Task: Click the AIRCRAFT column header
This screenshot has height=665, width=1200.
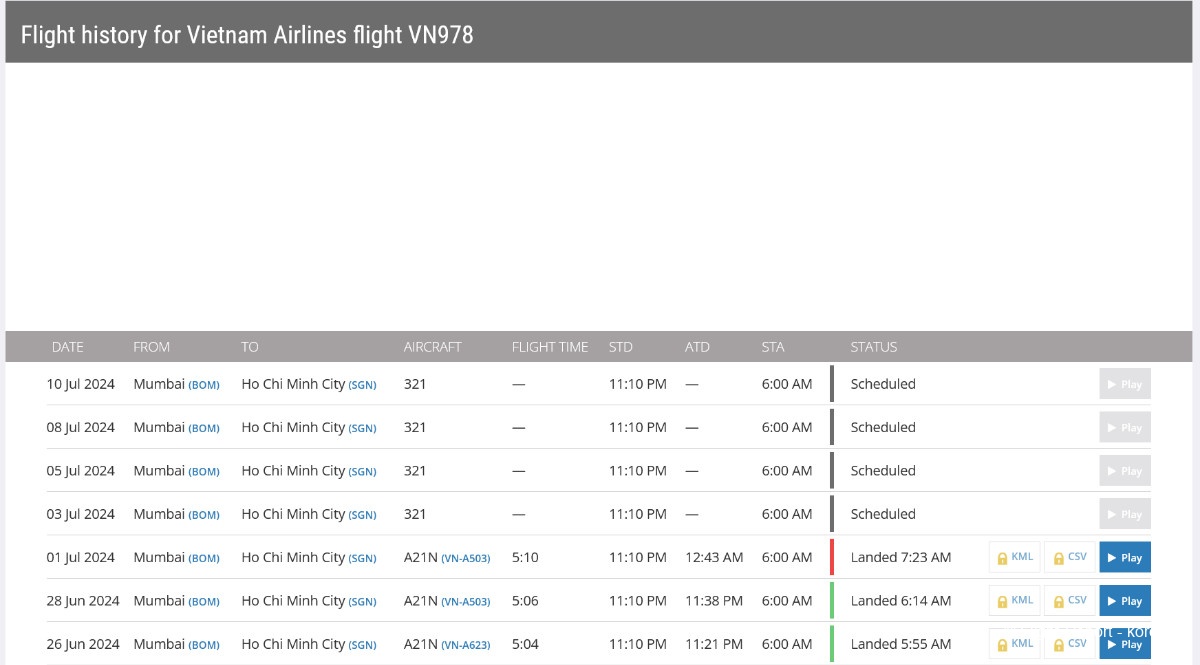Action: click(433, 347)
